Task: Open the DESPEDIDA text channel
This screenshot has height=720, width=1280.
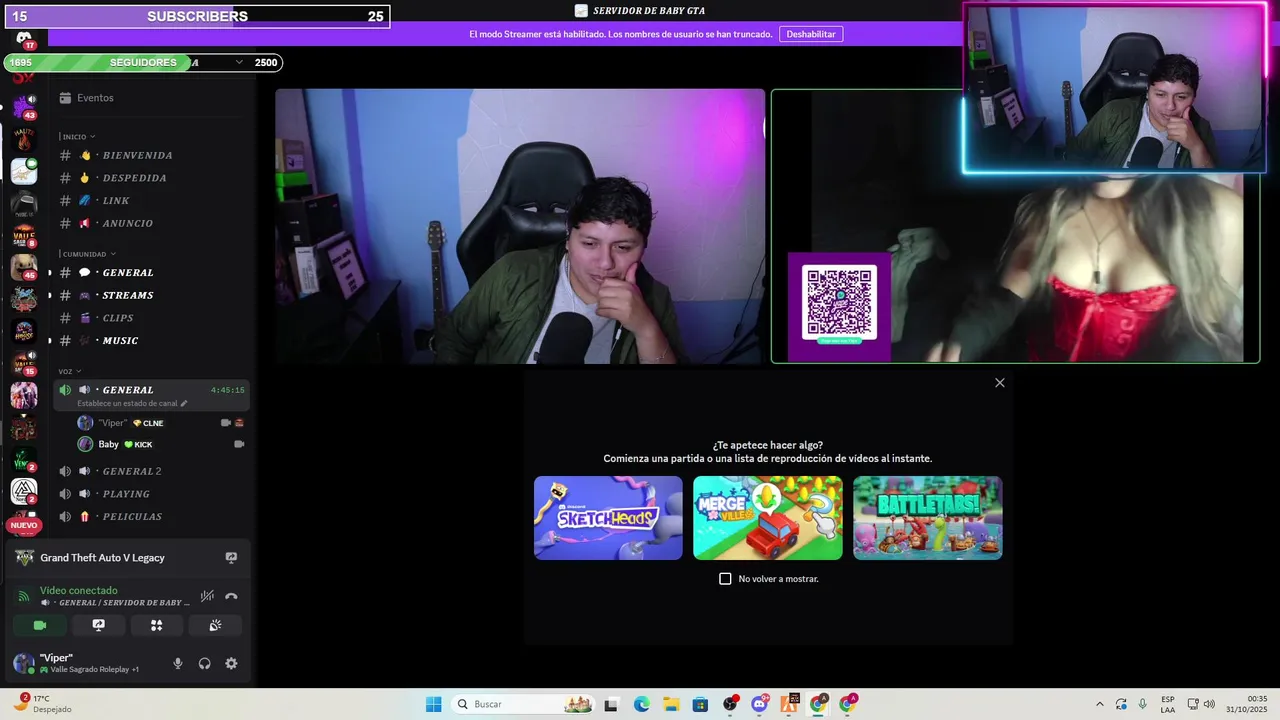Action: [151, 178]
